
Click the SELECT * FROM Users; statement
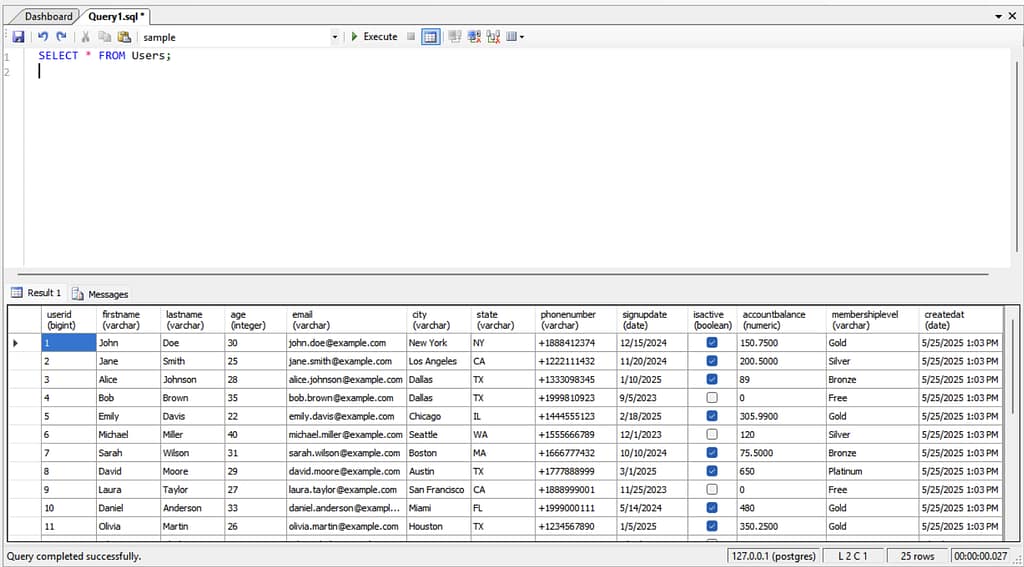(104, 56)
